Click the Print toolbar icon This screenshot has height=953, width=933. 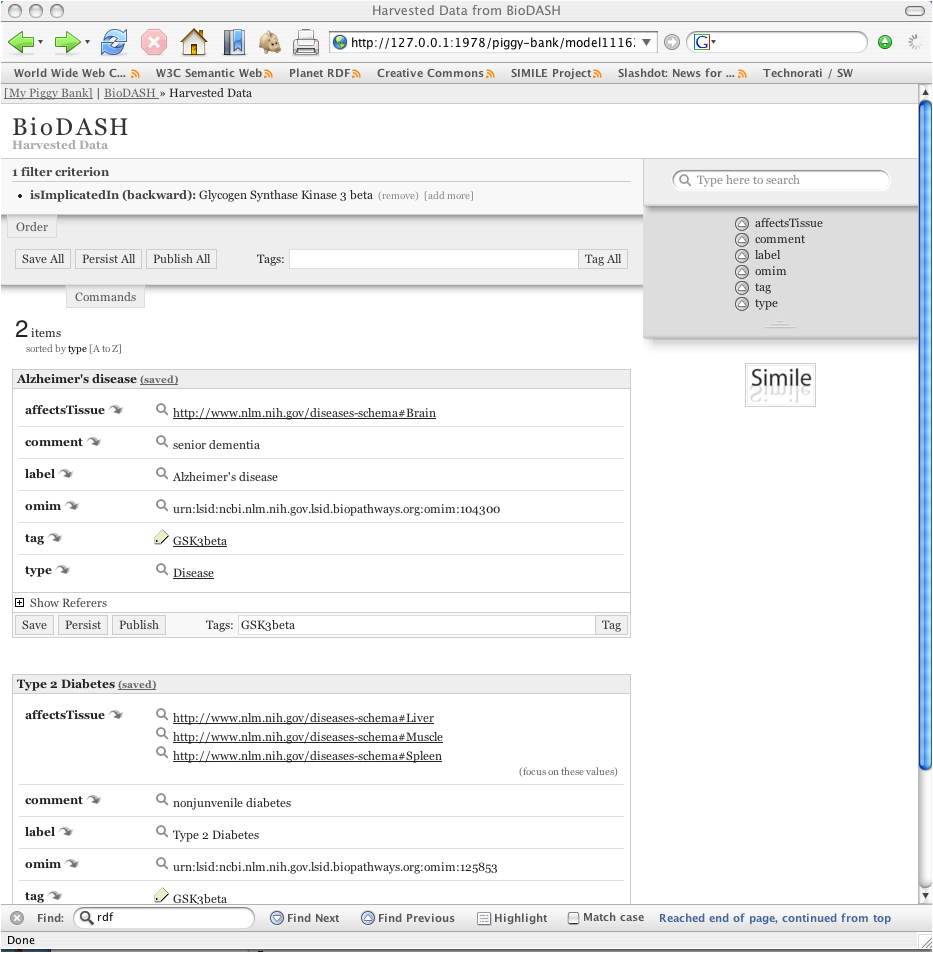click(x=306, y=42)
